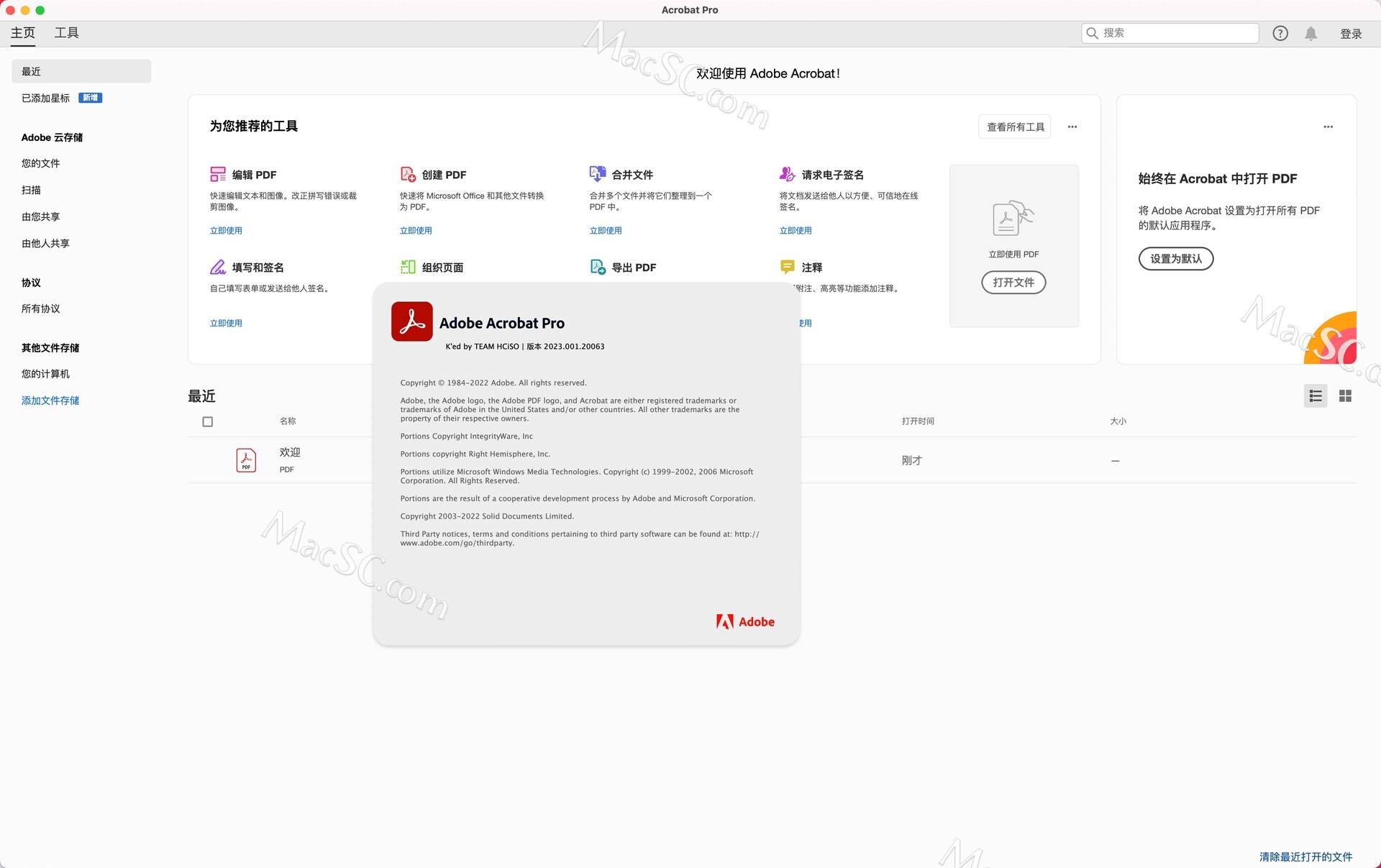Select 最近 in the sidebar
This screenshot has width=1381, height=868.
[x=81, y=71]
